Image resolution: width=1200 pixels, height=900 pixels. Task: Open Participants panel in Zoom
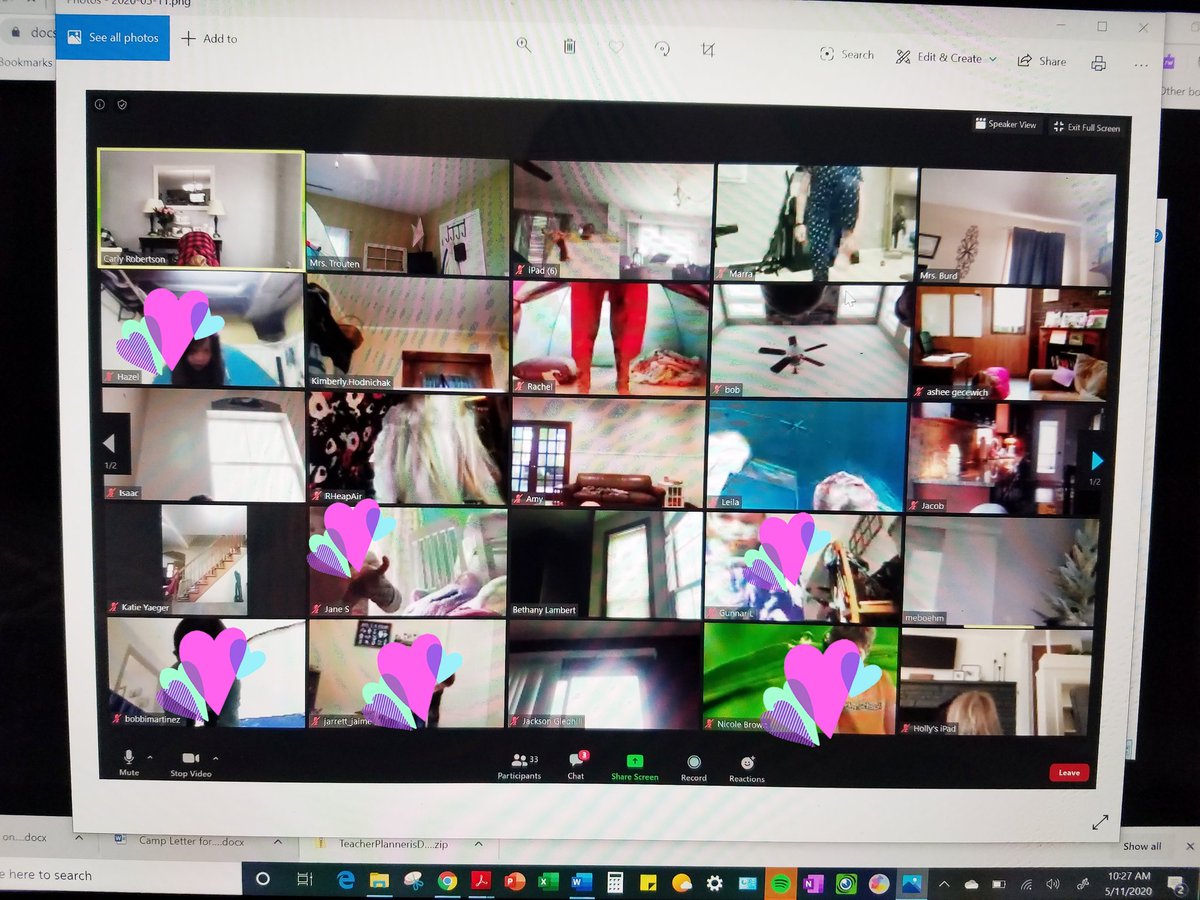coord(520,767)
